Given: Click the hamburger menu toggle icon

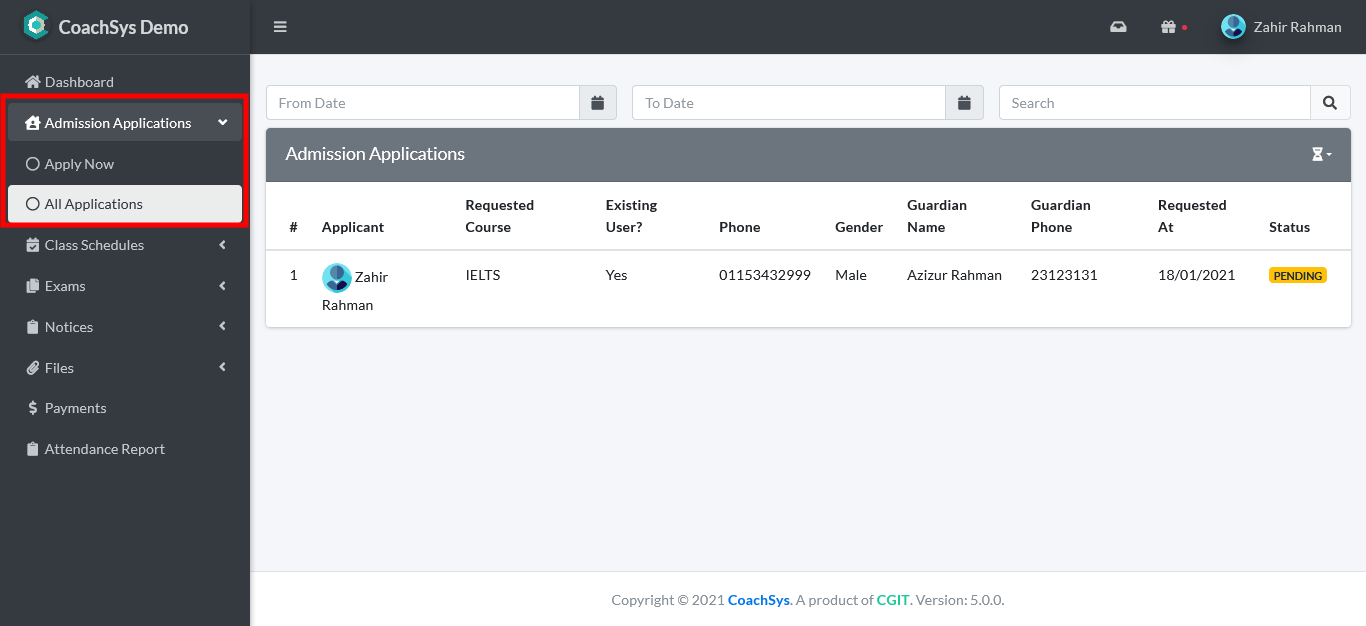Looking at the screenshot, I should [280, 27].
